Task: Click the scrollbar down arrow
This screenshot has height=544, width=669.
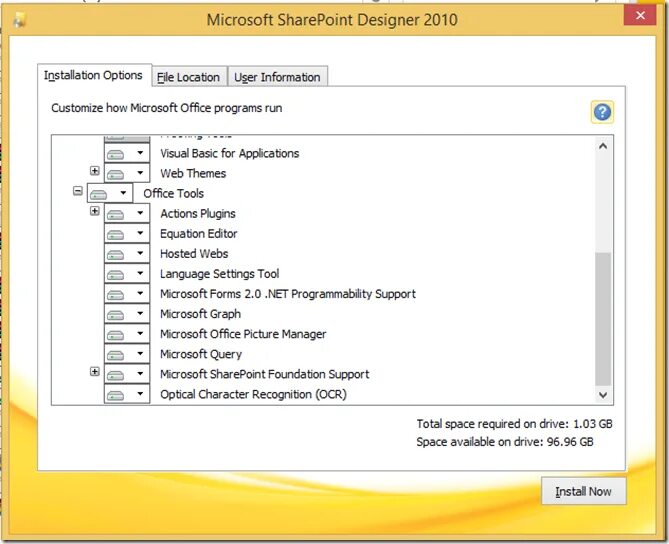Action: [603, 395]
